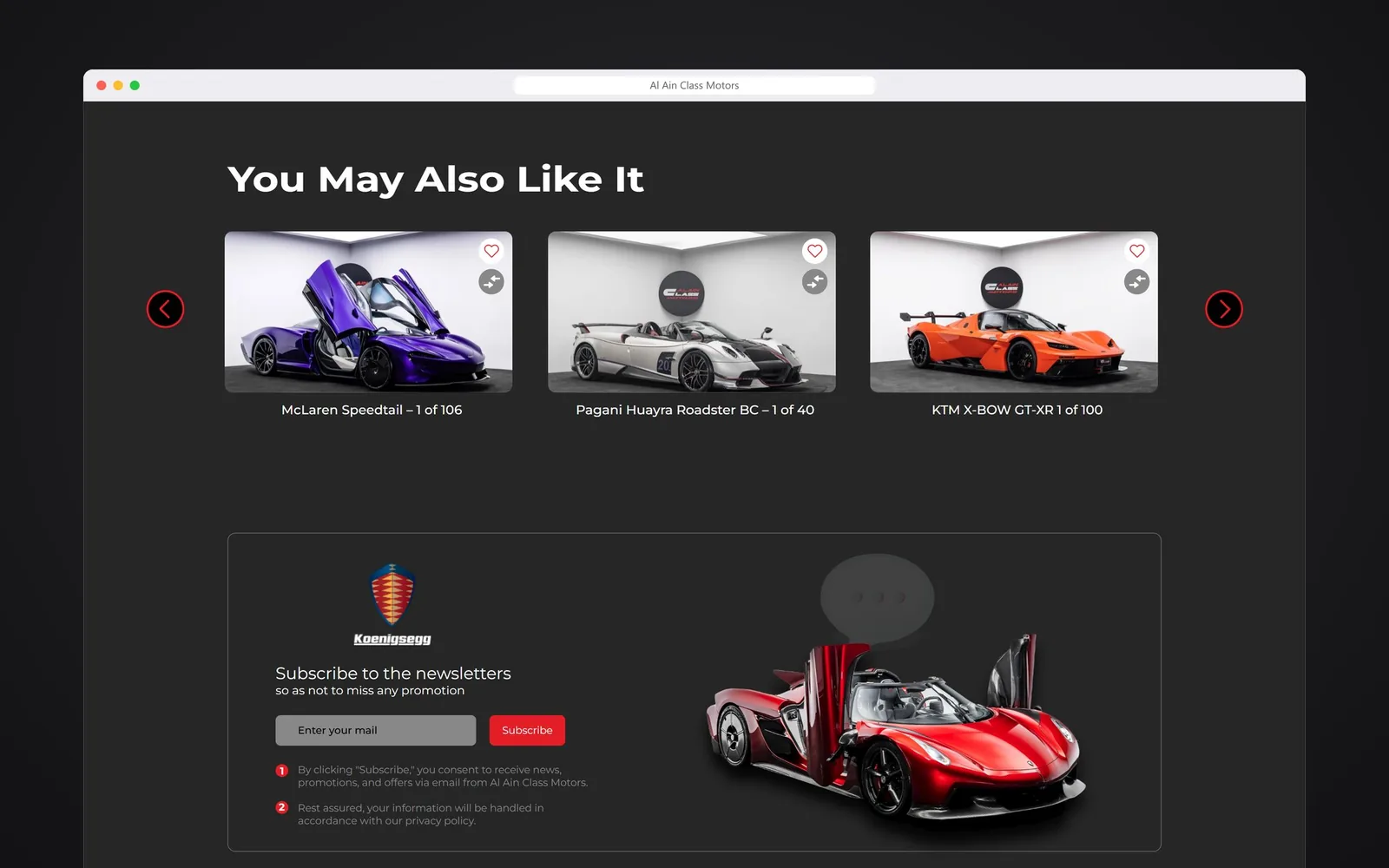1389x868 pixels.
Task: Close the browser window with red button
Action: [x=102, y=85]
